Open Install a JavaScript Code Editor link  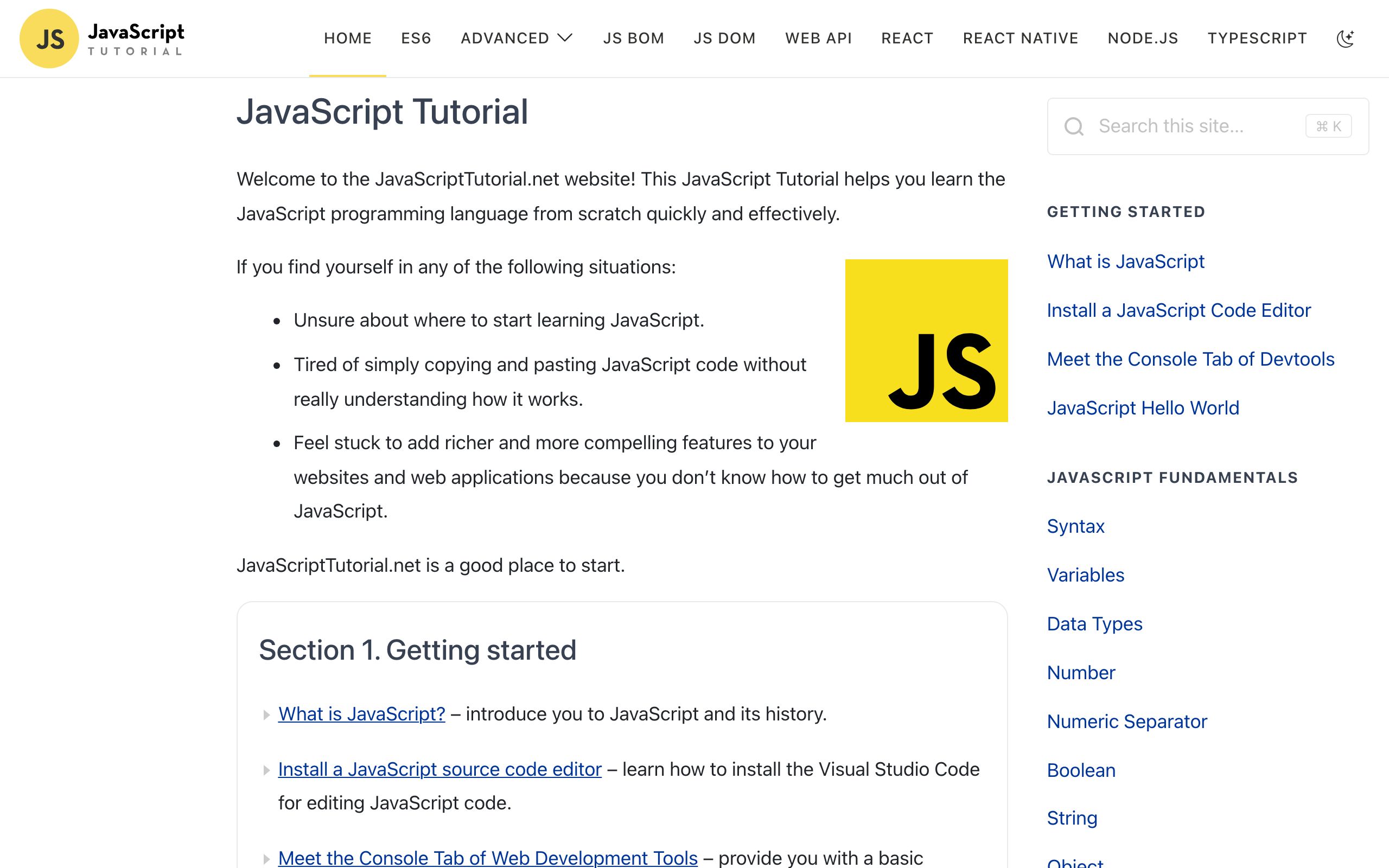point(1179,310)
